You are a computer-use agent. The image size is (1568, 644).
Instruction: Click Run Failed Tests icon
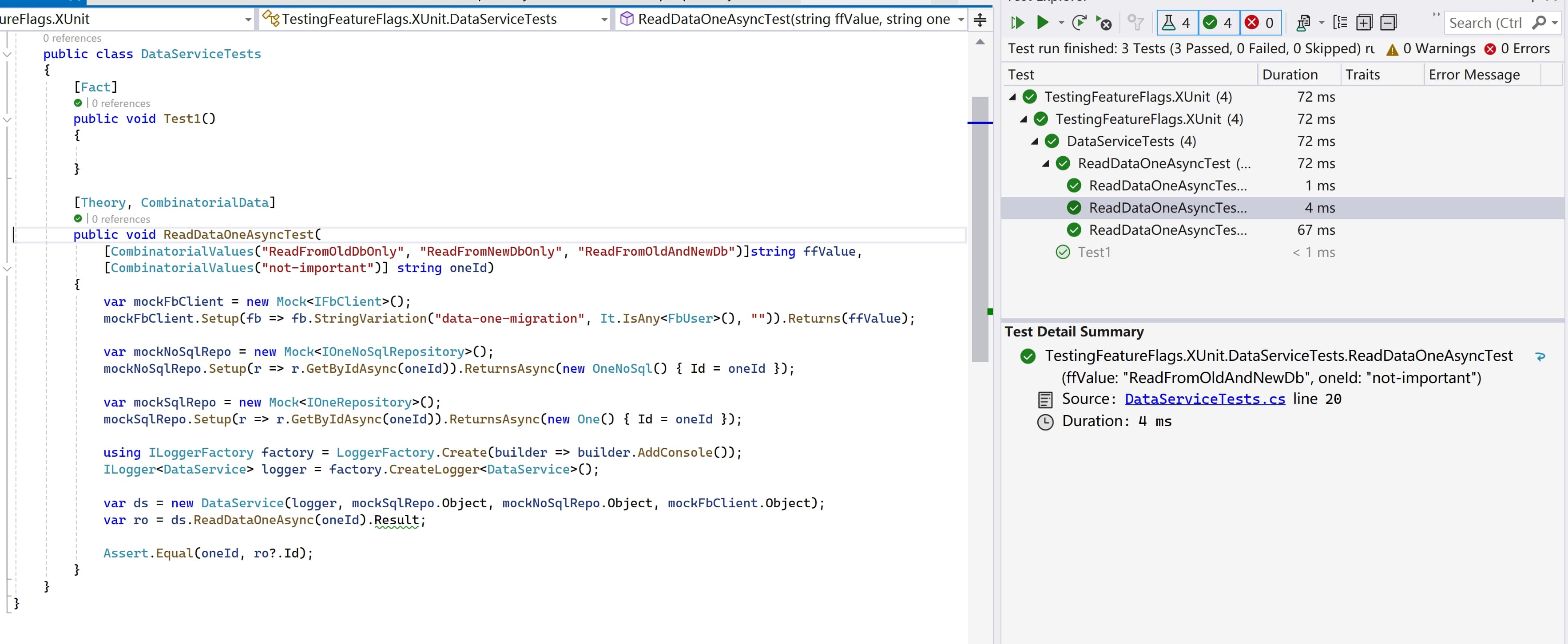[1104, 23]
